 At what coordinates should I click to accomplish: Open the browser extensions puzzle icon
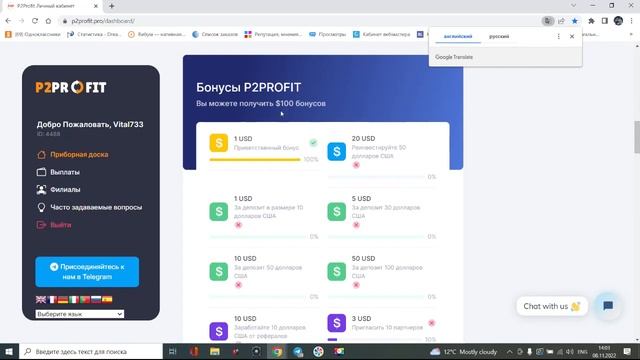[591, 21]
